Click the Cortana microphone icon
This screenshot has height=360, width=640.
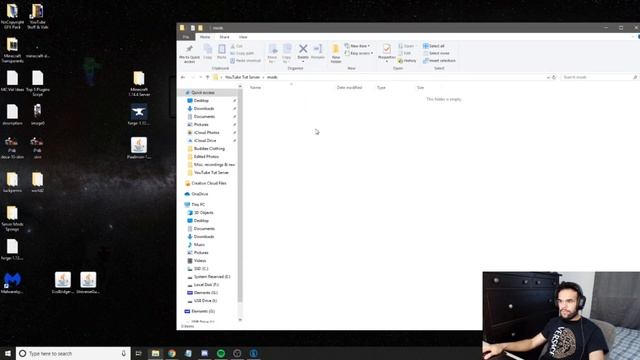(124, 353)
